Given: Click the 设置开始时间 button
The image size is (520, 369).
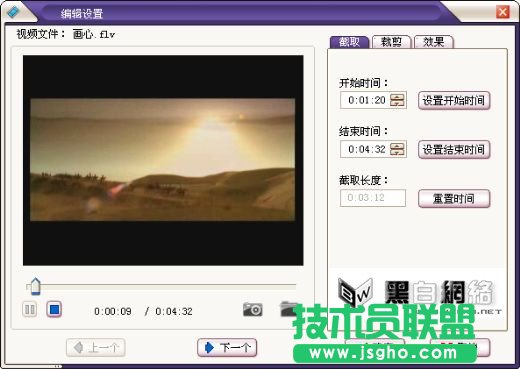Looking at the screenshot, I should click(454, 100).
